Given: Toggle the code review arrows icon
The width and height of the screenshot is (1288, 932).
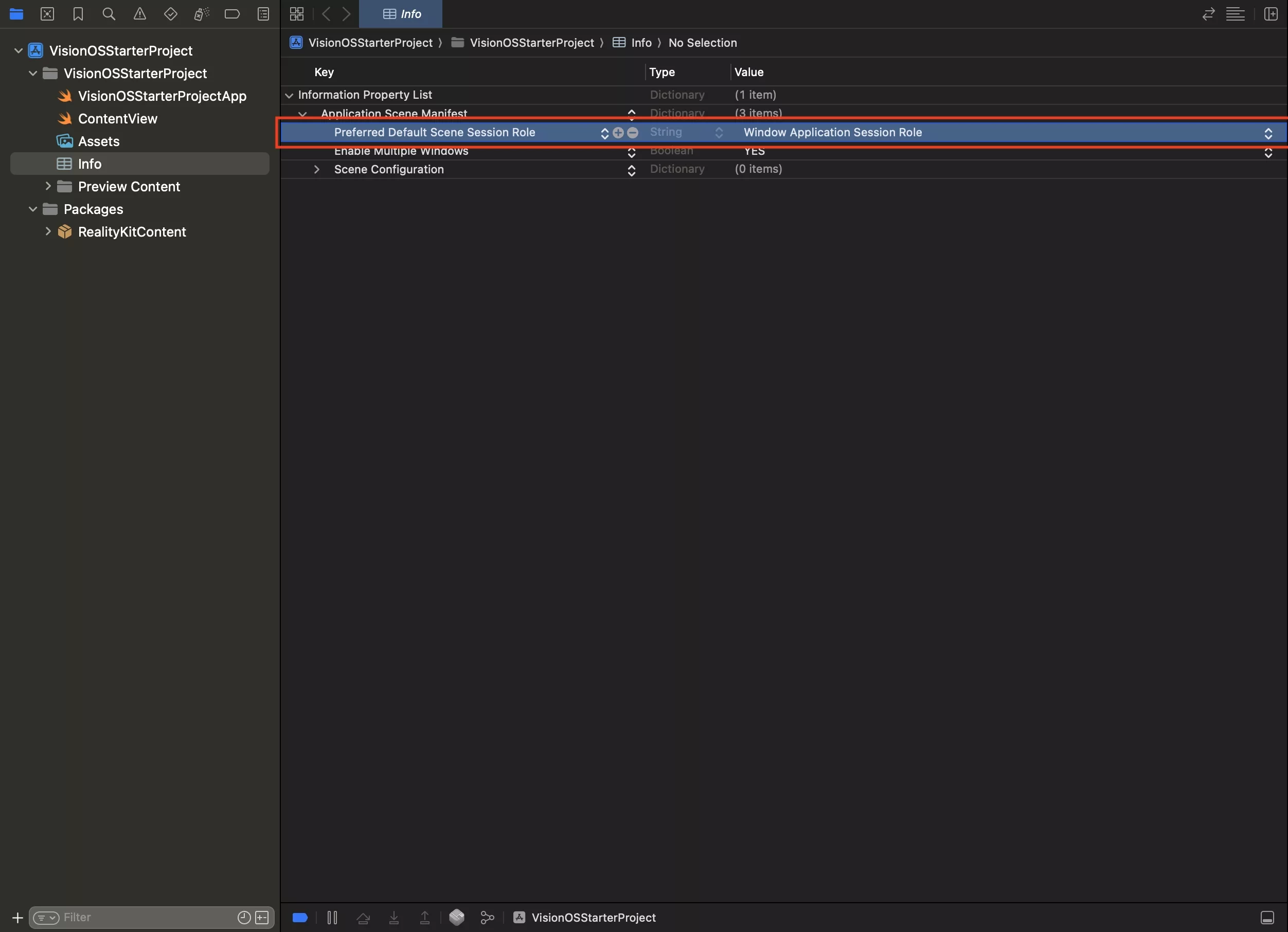Looking at the screenshot, I should pos(1209,14).
